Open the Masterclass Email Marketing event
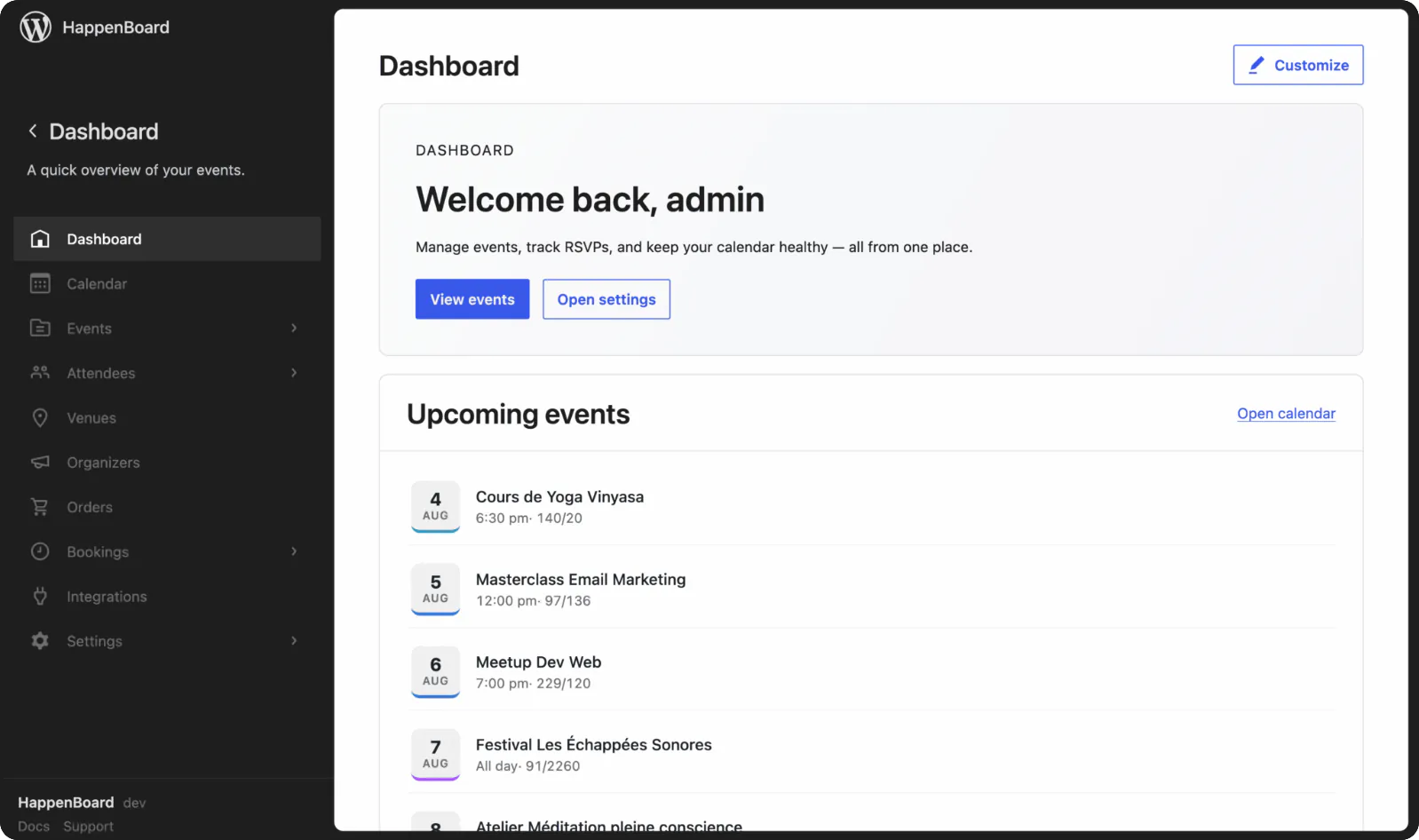This screenshot has height=840, width=1419. point(581,580)
